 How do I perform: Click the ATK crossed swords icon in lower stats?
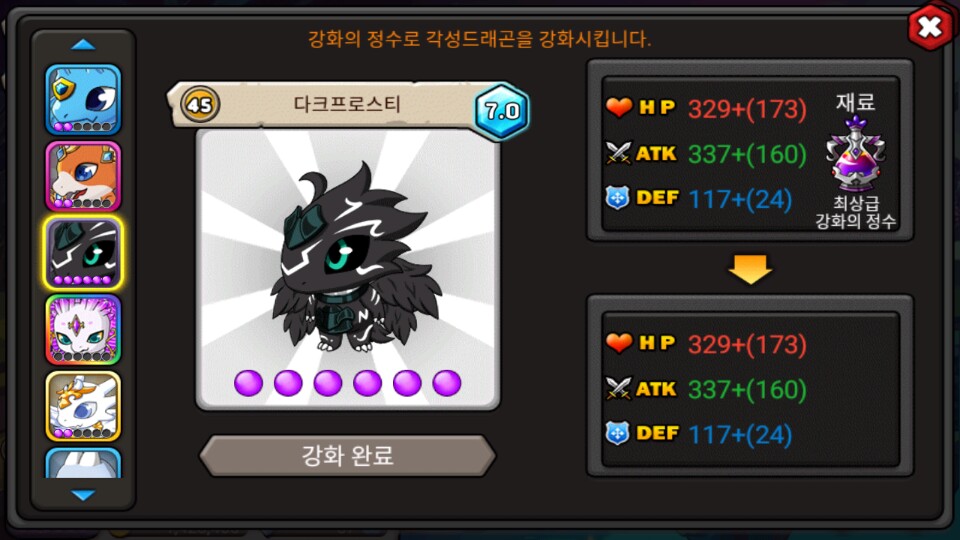pyautogui.click(x=618, y=389)
